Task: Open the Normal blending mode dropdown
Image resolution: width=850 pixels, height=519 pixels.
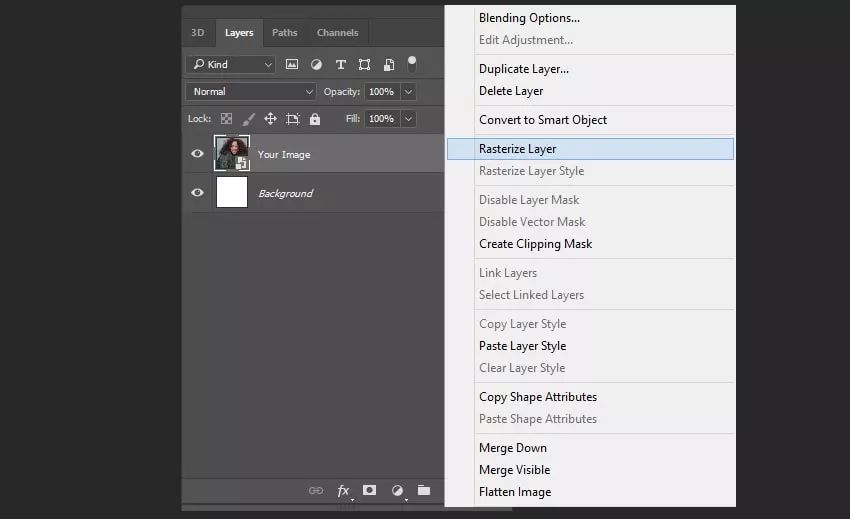Action: 251,92
